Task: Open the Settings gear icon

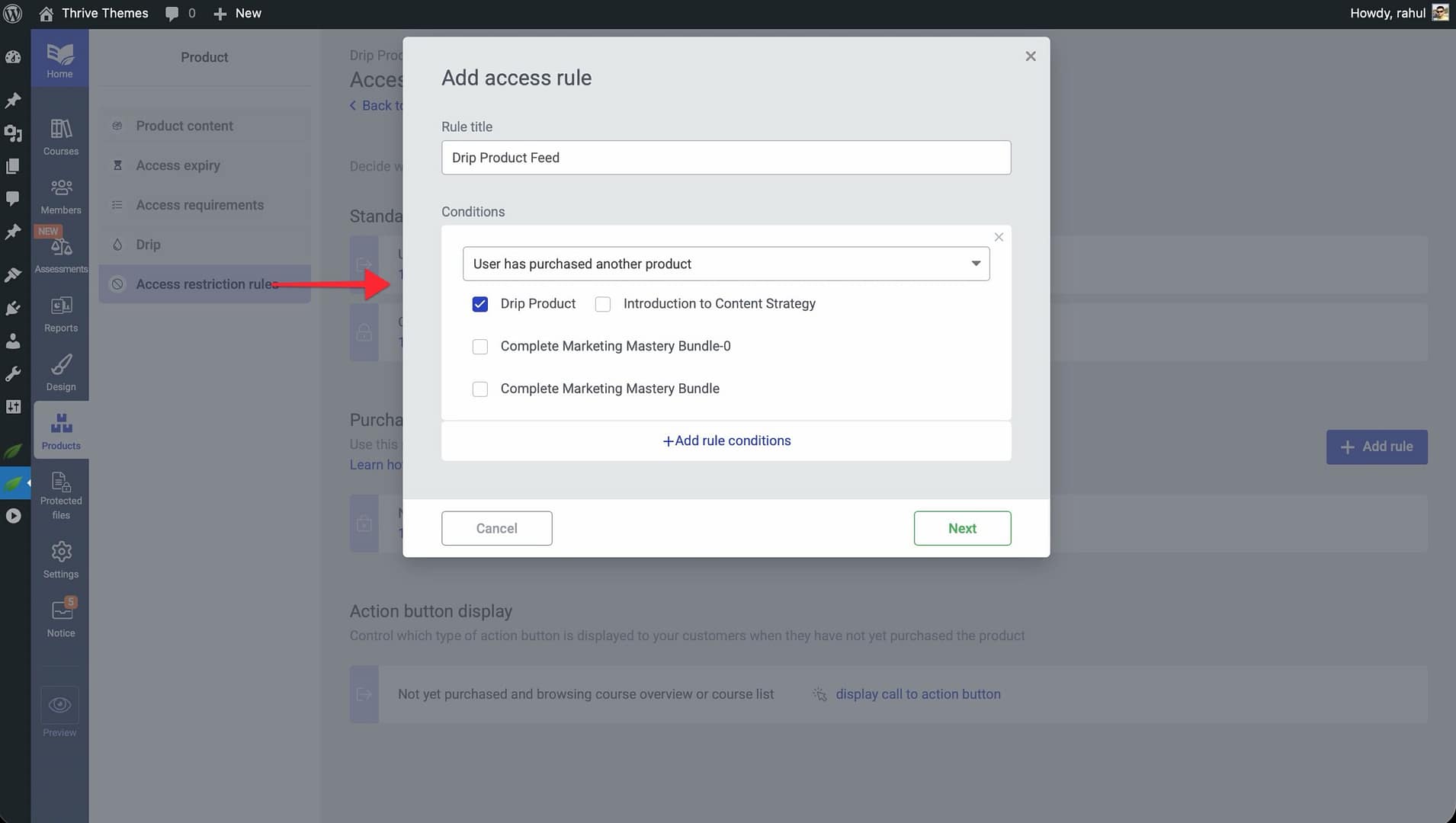Action: 61,552
